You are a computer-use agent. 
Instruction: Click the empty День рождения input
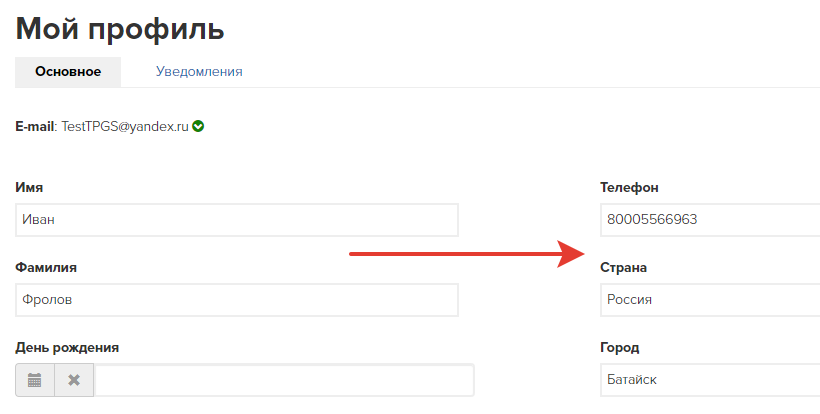coord(283,380)
